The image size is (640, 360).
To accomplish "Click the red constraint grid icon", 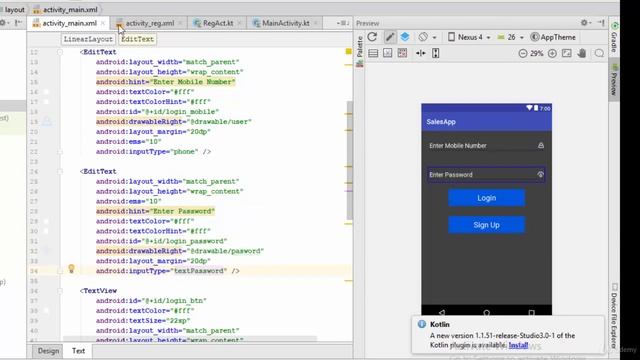I will click(x=402, y=53).
